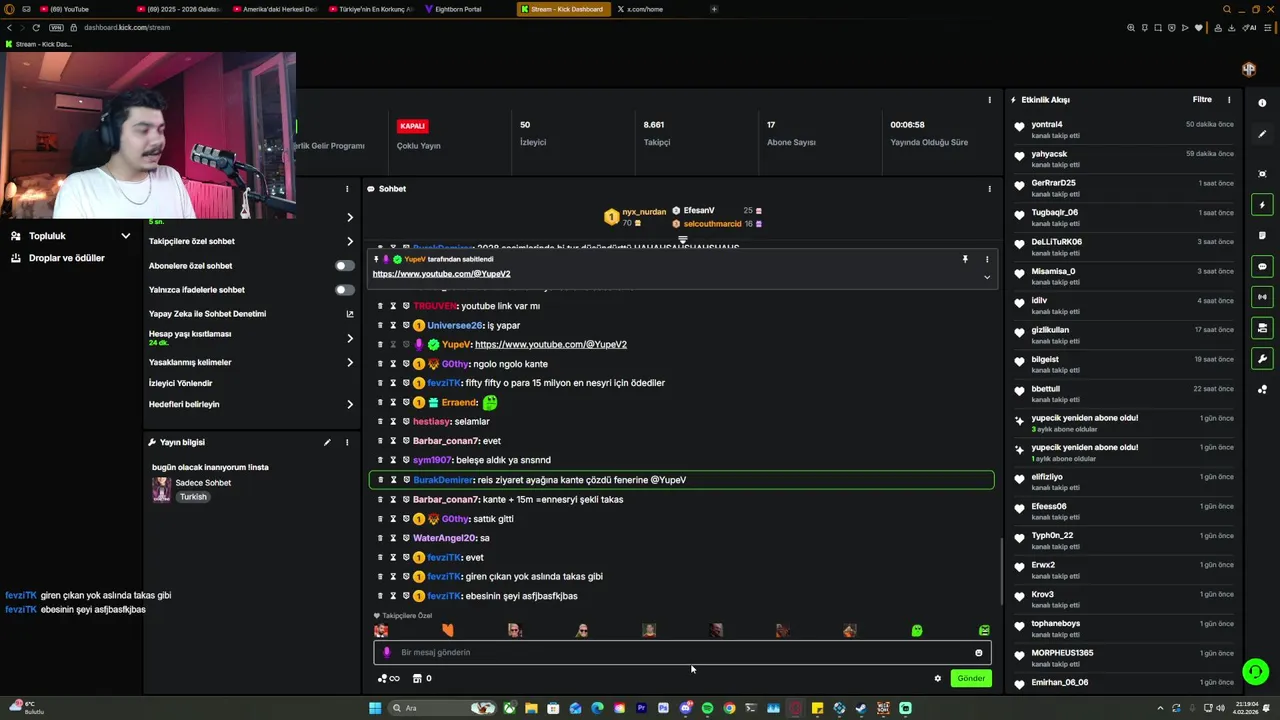Click the document notes sidebar icon
This screenshot has width=1280, height=720.
click(1262, 236)
